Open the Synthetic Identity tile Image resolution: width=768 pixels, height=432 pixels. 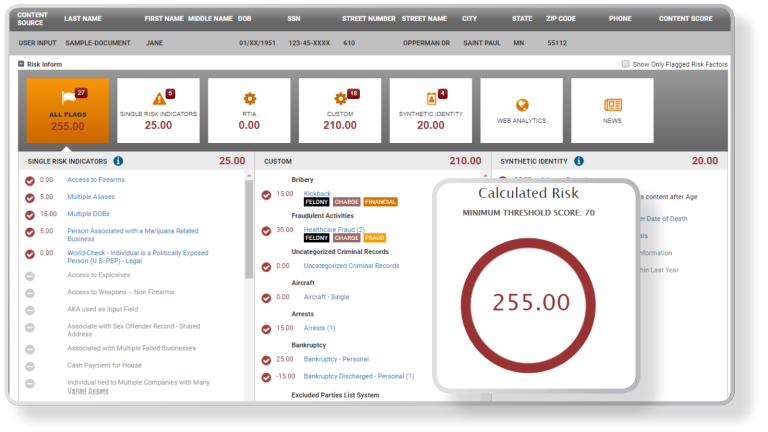tap(430, 110)
